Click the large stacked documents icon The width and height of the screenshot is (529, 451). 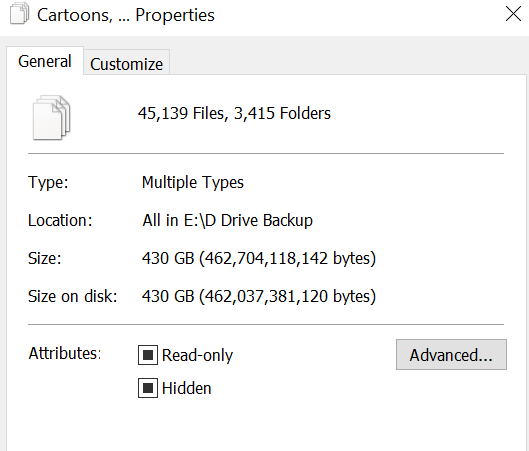51,118
